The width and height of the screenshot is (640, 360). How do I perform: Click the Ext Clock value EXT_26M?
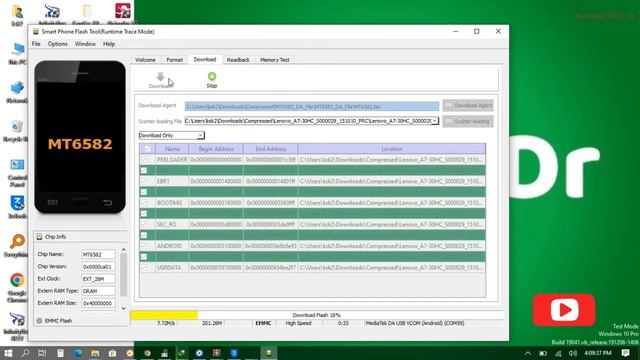click(x=98, y=279)
